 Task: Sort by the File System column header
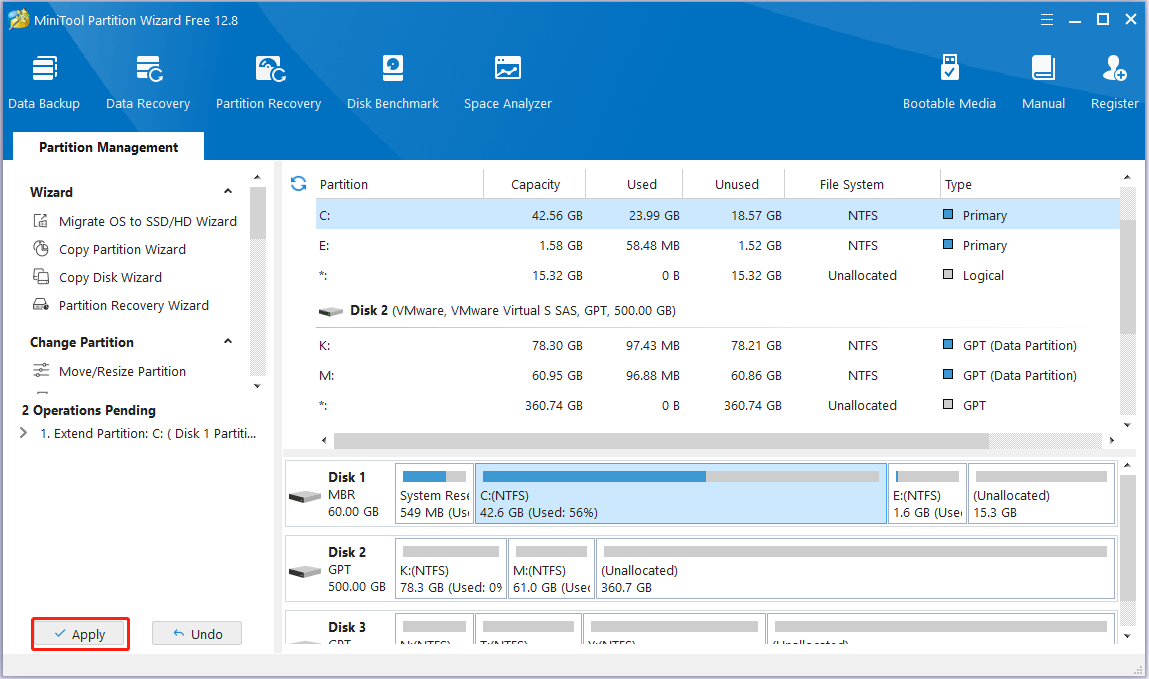coord(862,184)
